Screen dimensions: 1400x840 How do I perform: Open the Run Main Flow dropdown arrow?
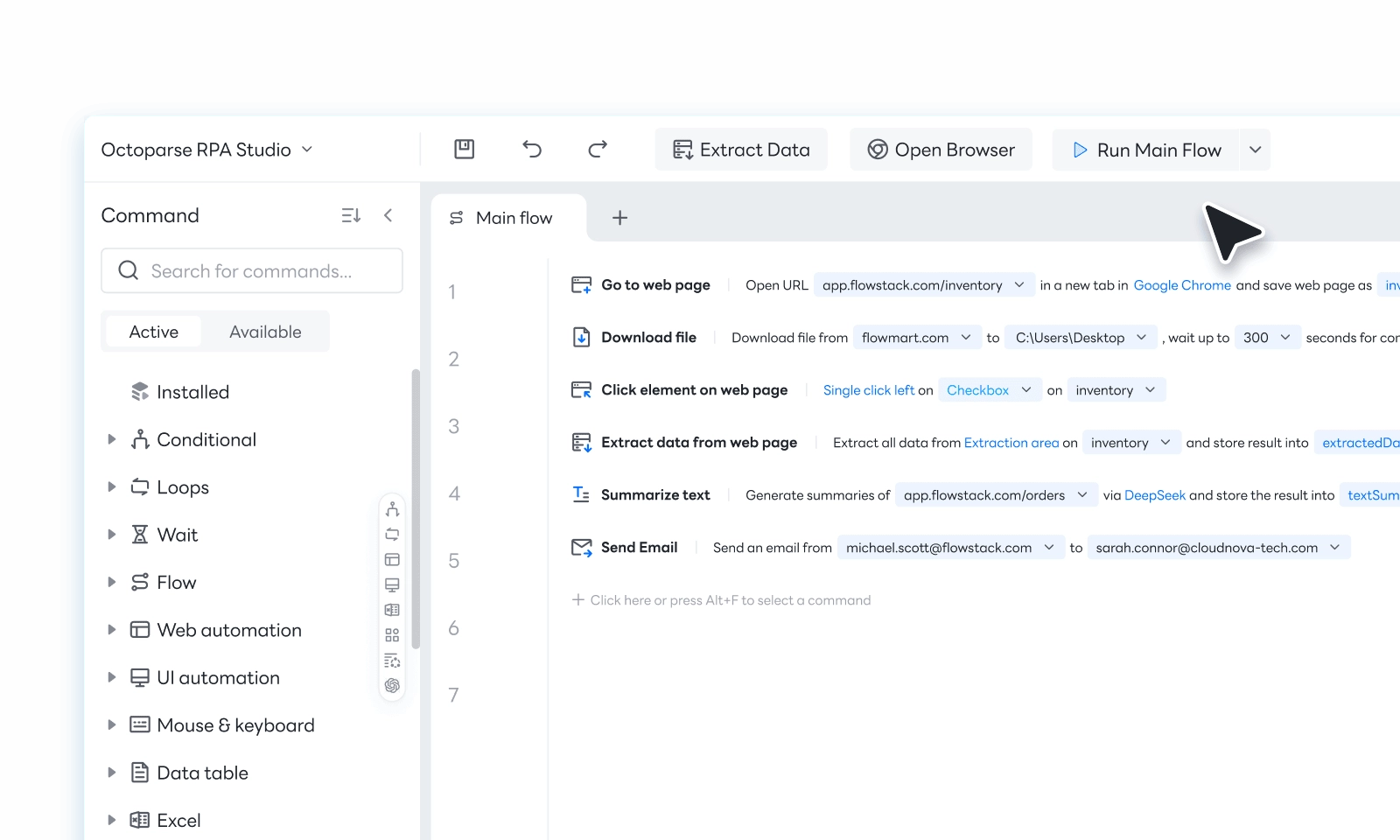tap(1255, 150)
